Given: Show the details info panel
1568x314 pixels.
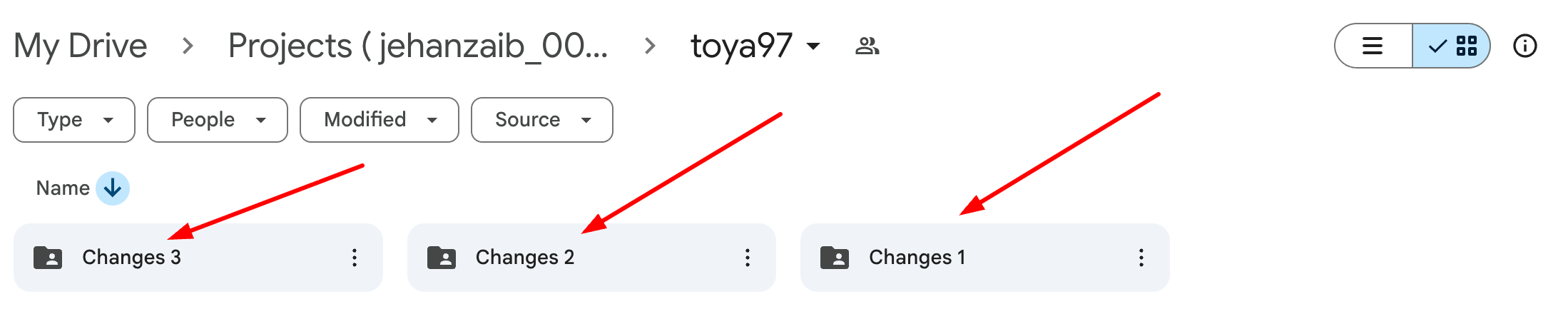Looking at the screenshot, I should [1524, 46].
